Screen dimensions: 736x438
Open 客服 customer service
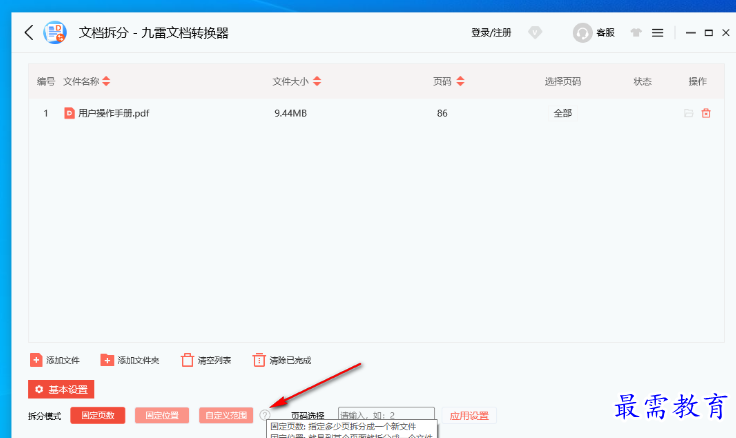click(594, 32)
